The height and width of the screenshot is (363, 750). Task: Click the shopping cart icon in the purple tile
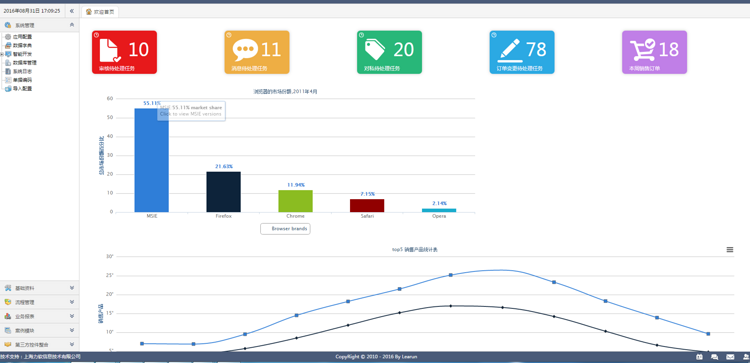[642, 50]
